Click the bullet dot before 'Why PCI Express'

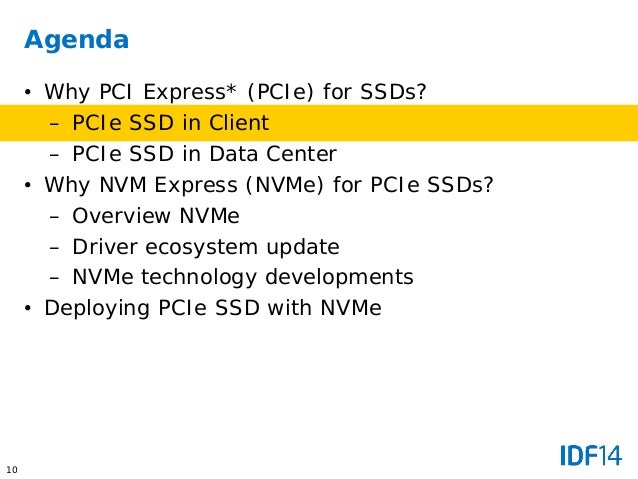pyautogui.click(x=28, y=92)
